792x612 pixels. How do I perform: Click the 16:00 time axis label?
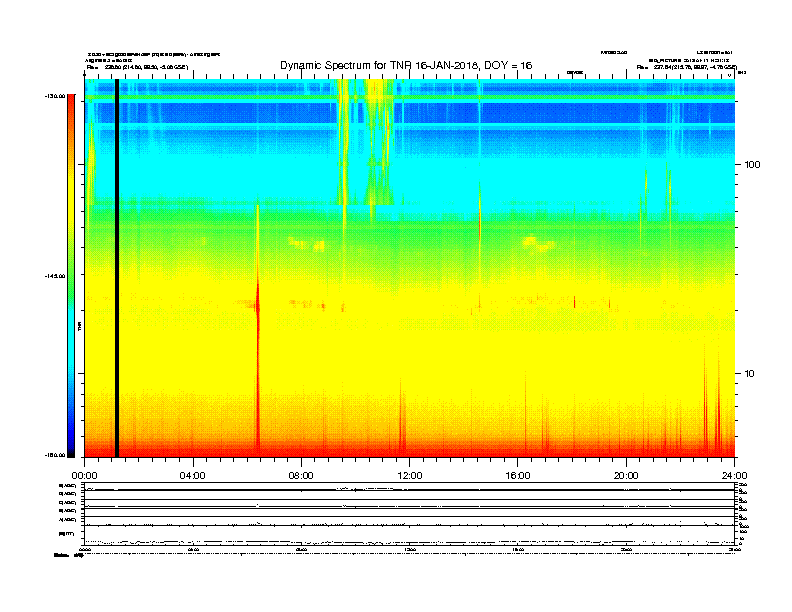point(518,475)
